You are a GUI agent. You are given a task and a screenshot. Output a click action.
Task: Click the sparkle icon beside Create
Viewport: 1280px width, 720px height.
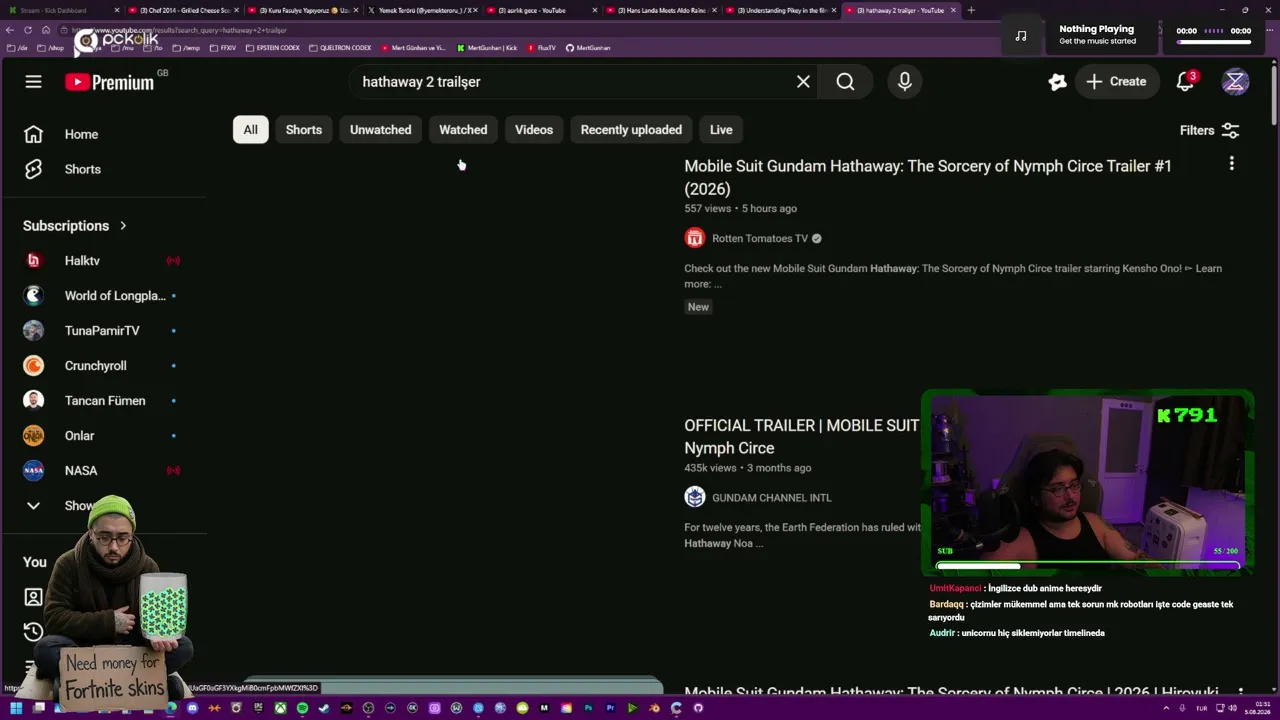pos(1057,82)
